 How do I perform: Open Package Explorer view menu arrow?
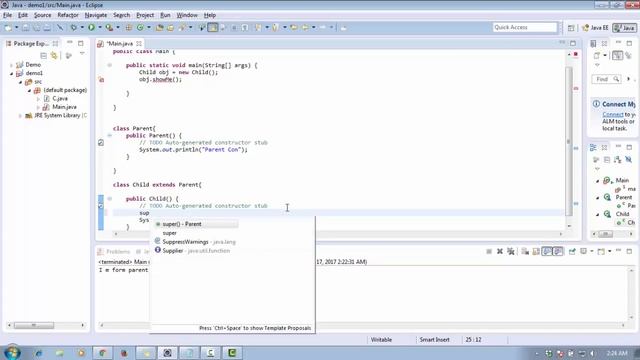(x=82, y=54)
